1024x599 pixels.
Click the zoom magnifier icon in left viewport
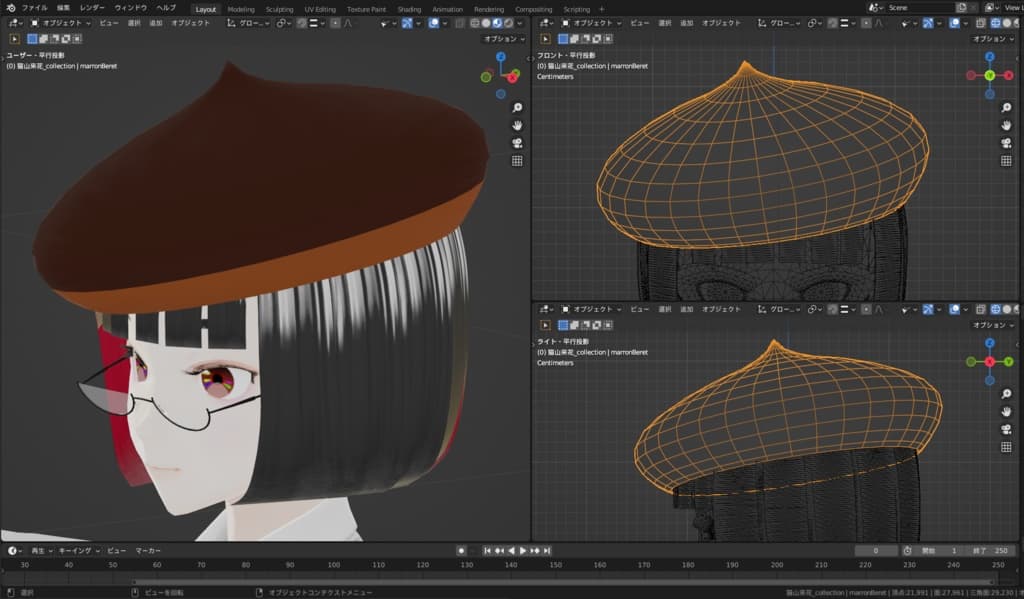pyautogui.click(x=517, y=107)
